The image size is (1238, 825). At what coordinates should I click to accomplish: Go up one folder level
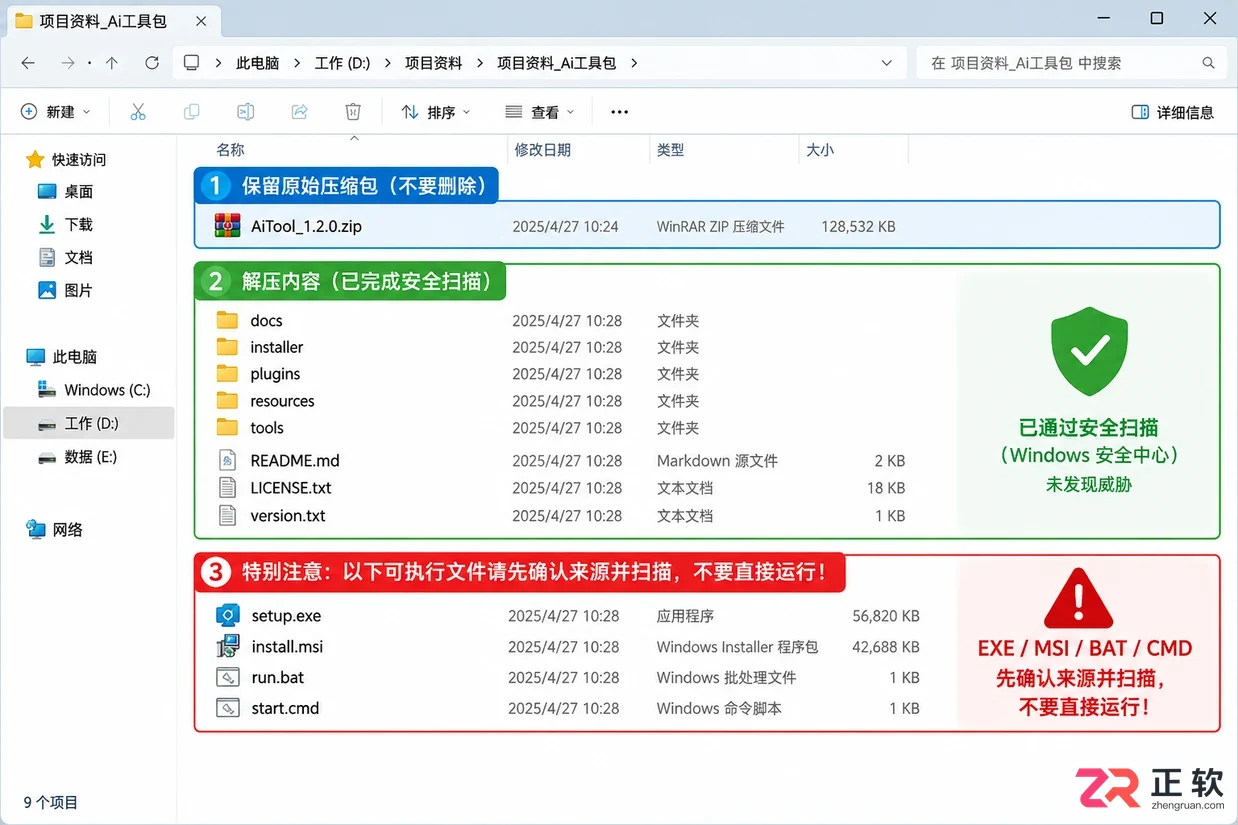click(x=112, y=63)
